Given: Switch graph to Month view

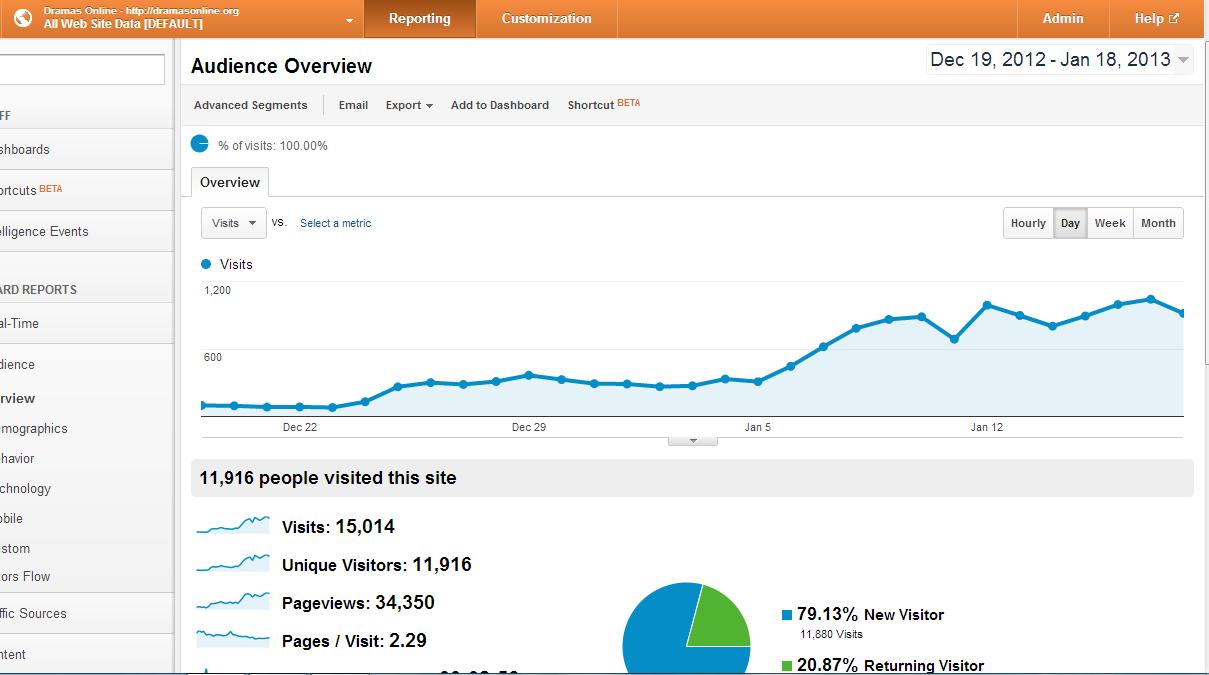Looking at the screenshot, I should (1158, 223).
